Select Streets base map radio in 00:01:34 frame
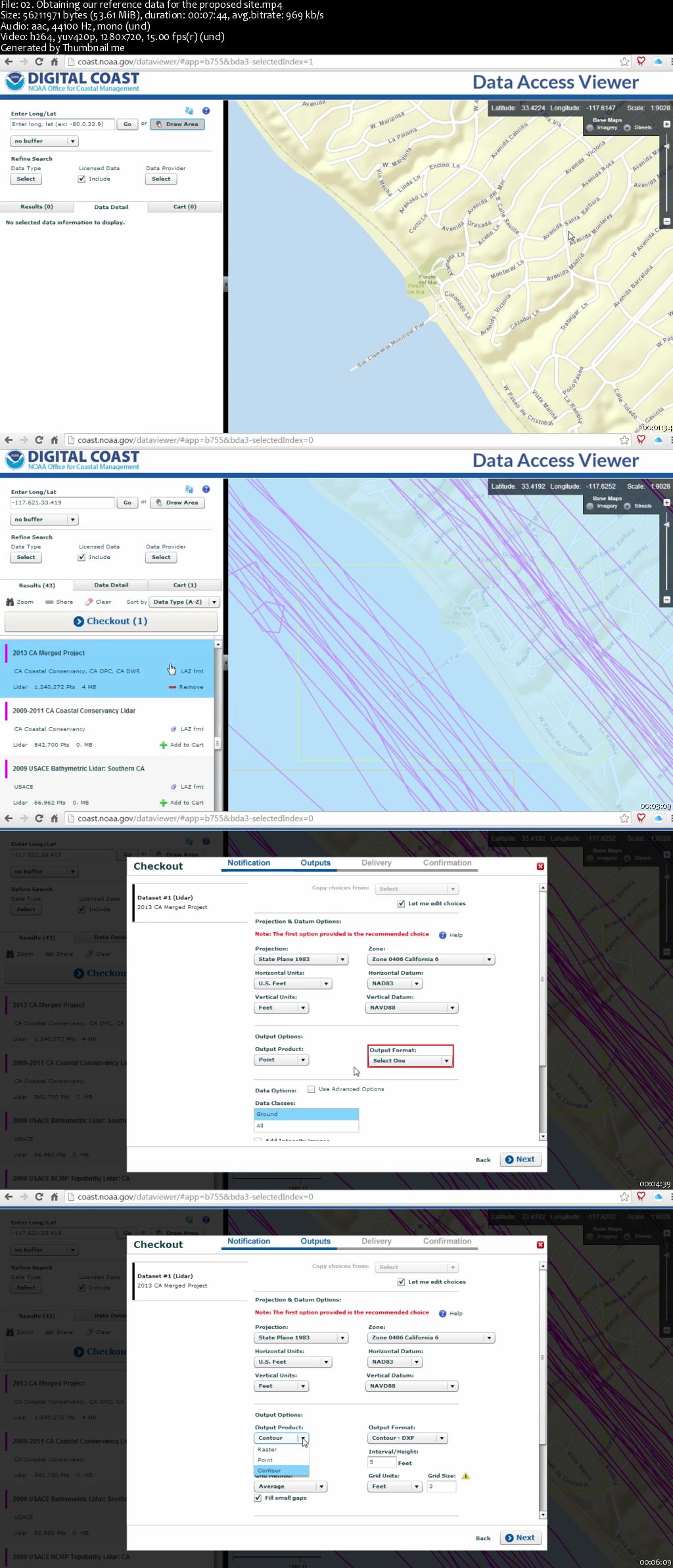This screenshot has width=673, height=1568. [x=627, y=127]
